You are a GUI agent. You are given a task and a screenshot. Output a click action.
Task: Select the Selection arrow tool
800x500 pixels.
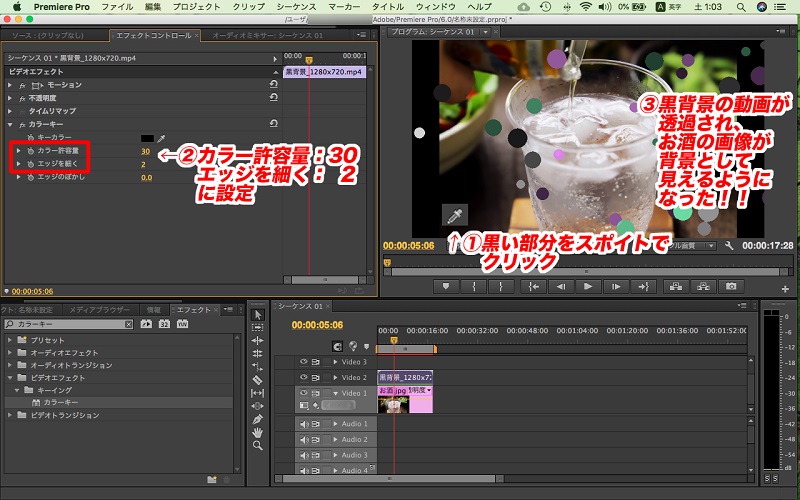pos(258,315)
